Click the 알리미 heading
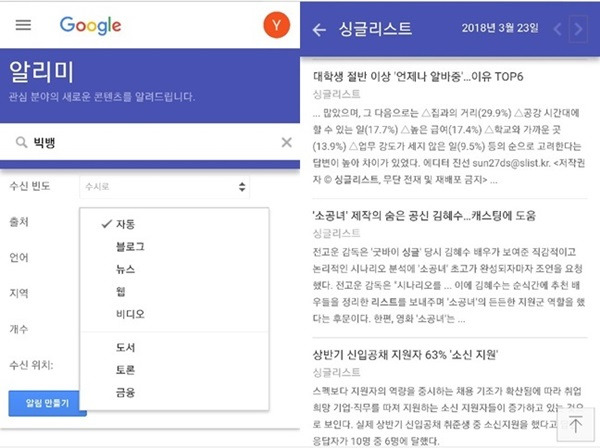The height and width of the screenshot is (448, 600). 41,72
